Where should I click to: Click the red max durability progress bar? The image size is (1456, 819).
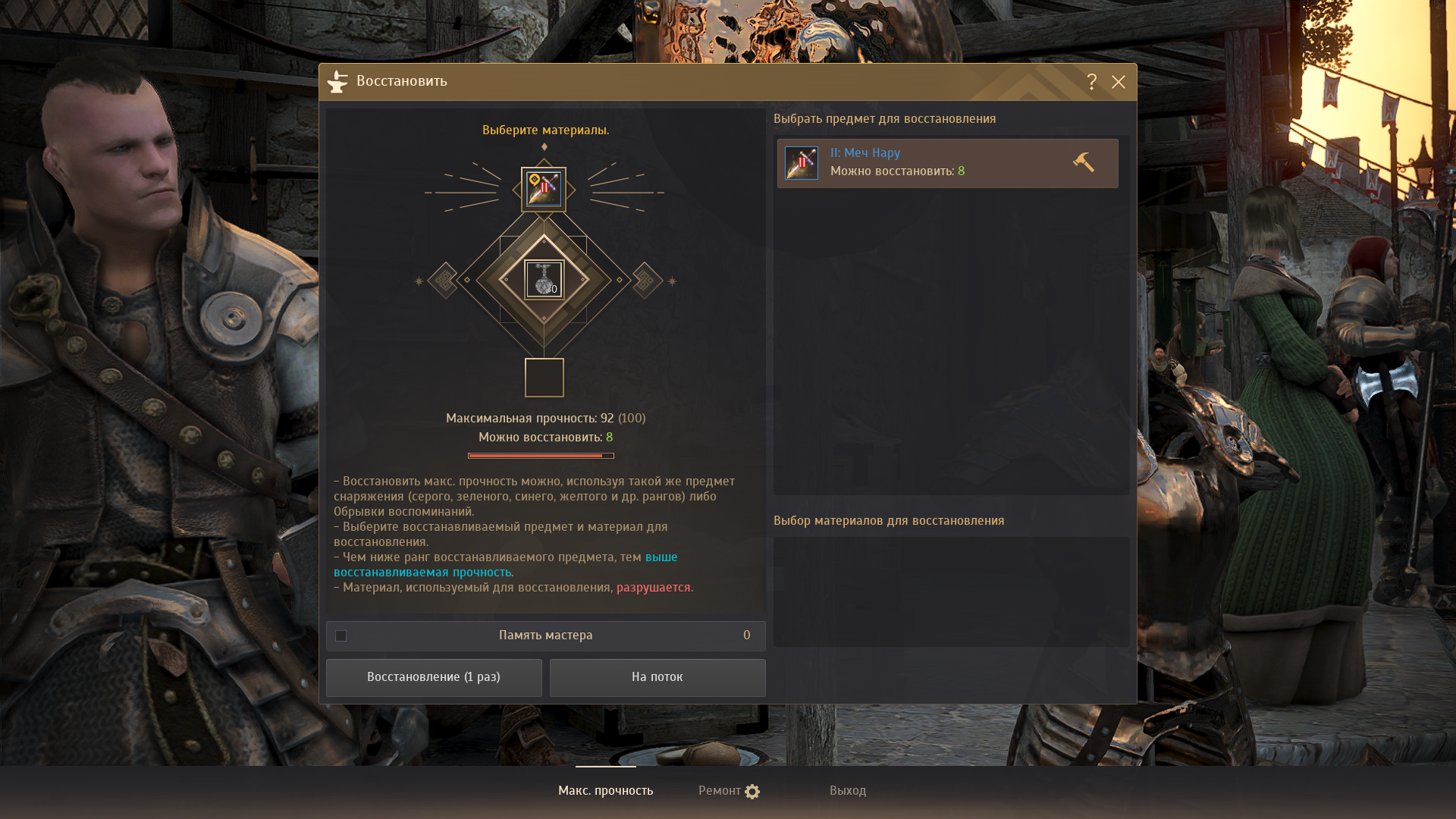pyautogui.click(x=541, y=456)
